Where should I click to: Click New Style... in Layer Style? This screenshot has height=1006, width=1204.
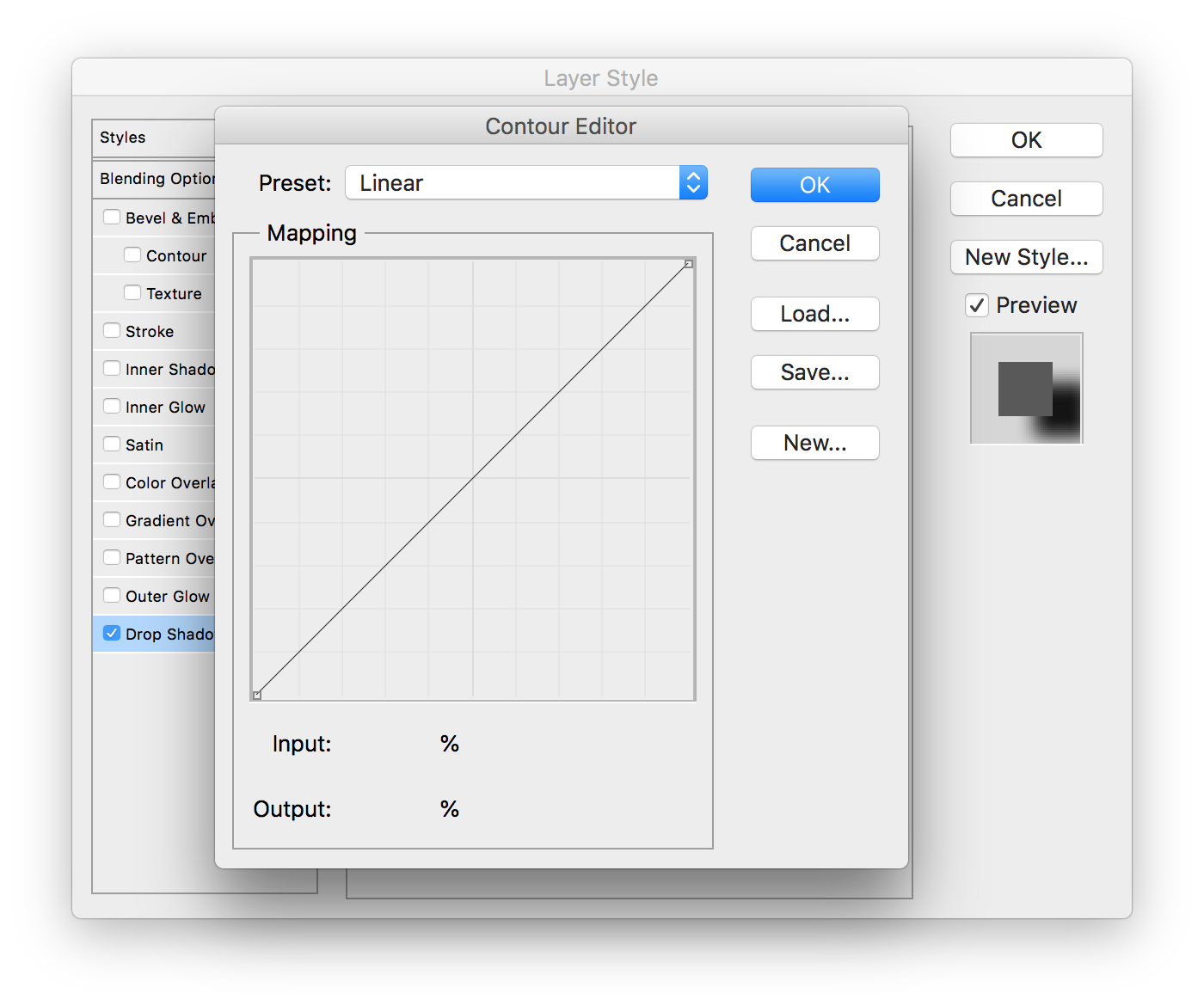coord(1026,257)
